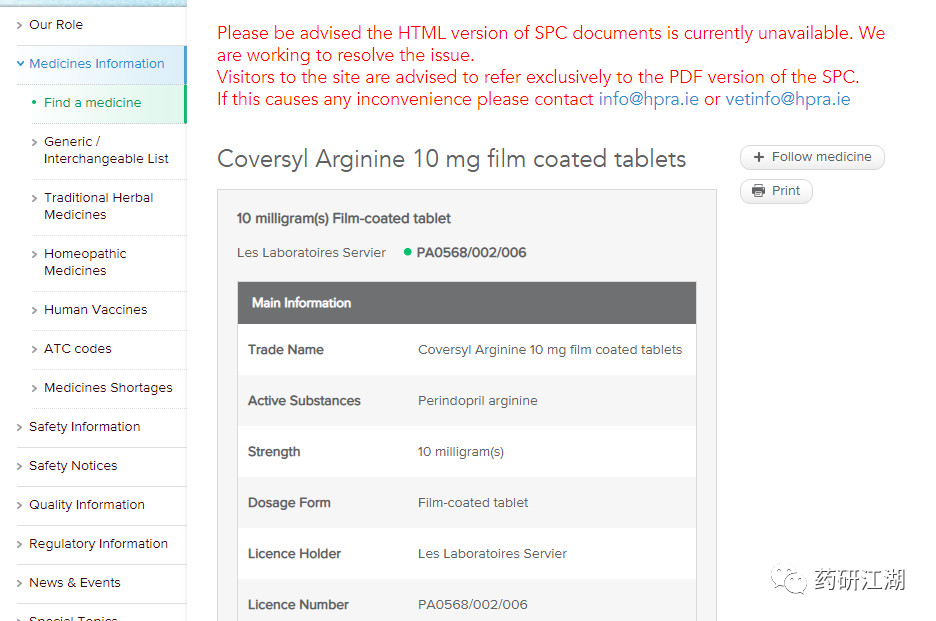Click the green status dot beside PA0568/002/006

pos(407,252)
